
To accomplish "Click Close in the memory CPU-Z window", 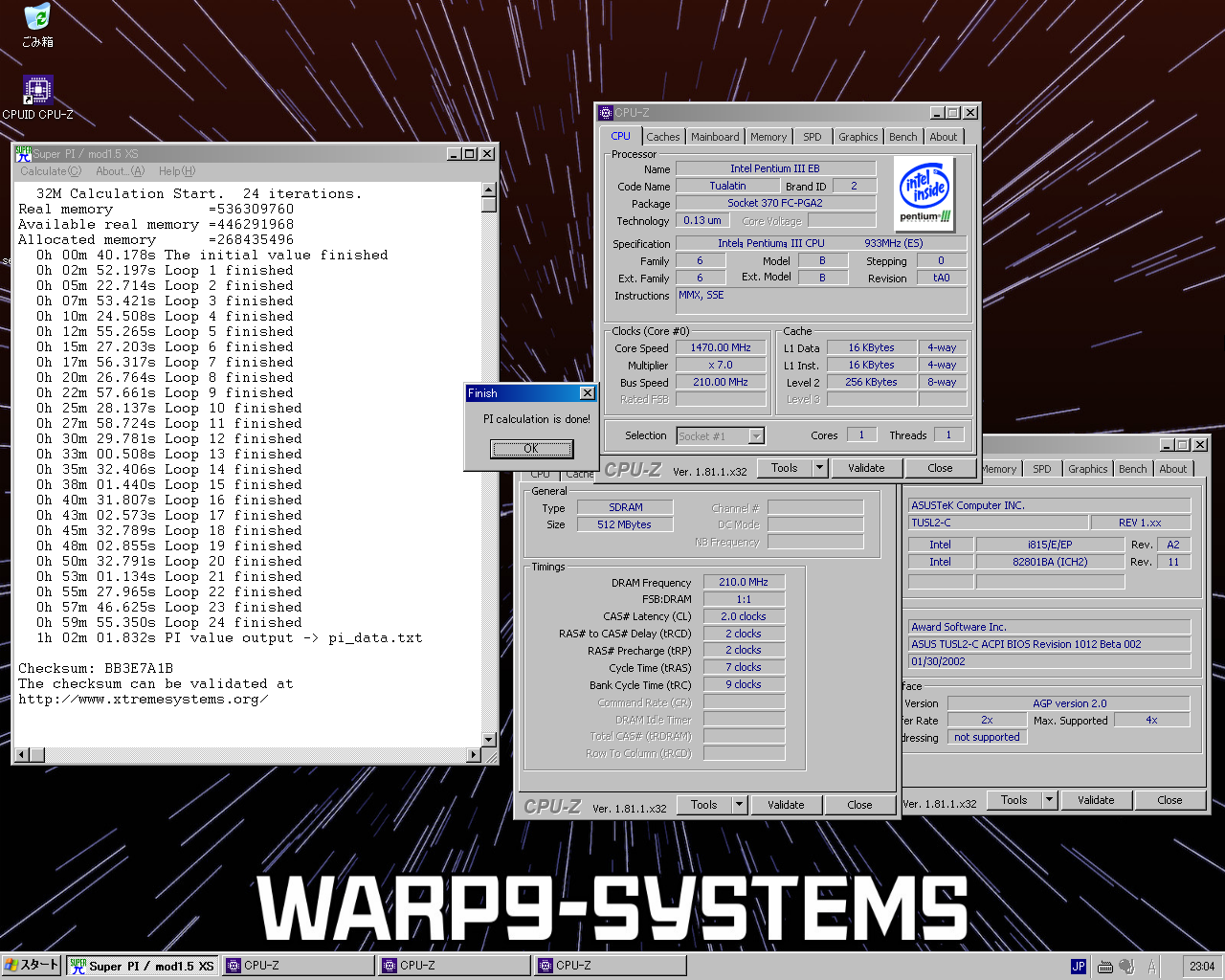I will click(x=859, y=805).
